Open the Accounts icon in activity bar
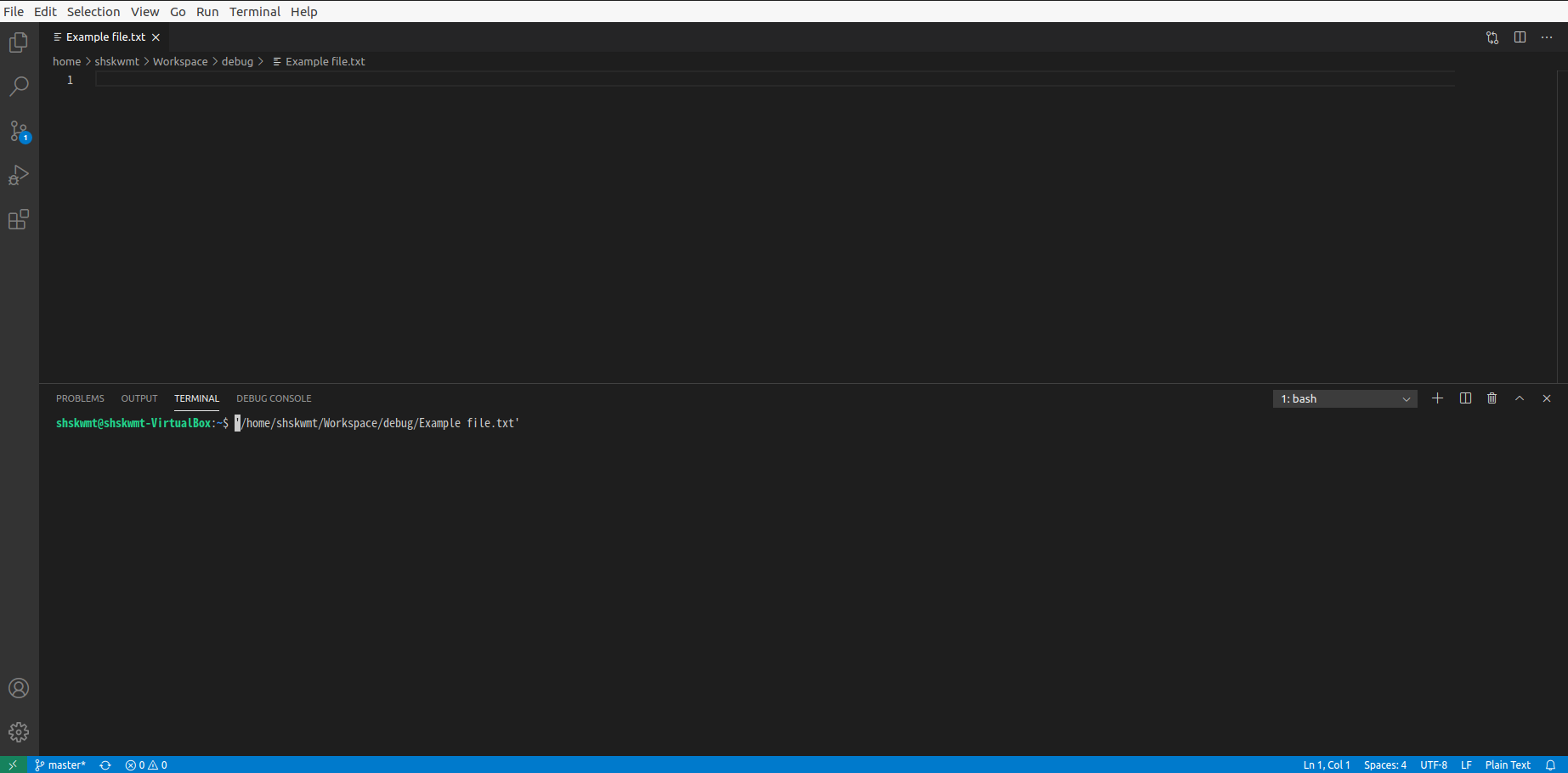This screenshot has height=773, width=1568. 19,688
